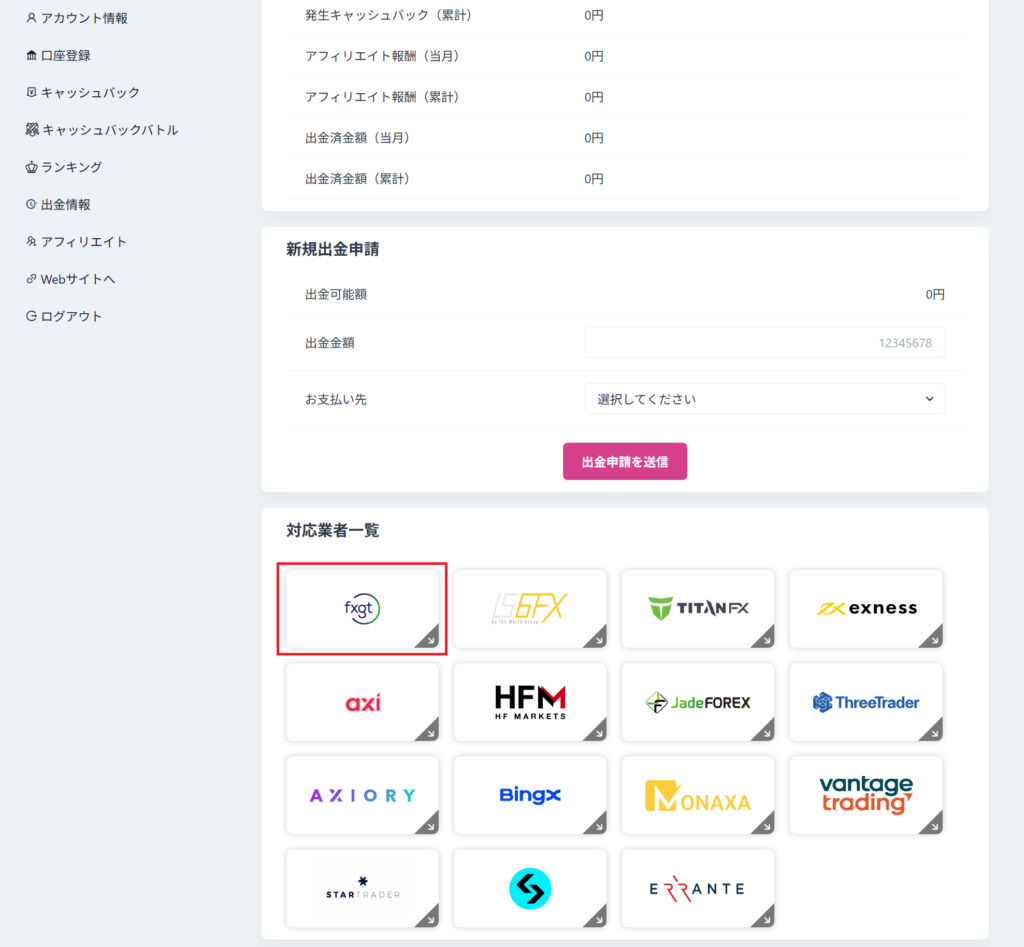Image resolution: width=1024 pixels, height=947 pixels.
Task: Open the IS6FX broker card
Action: coord(530,609)
